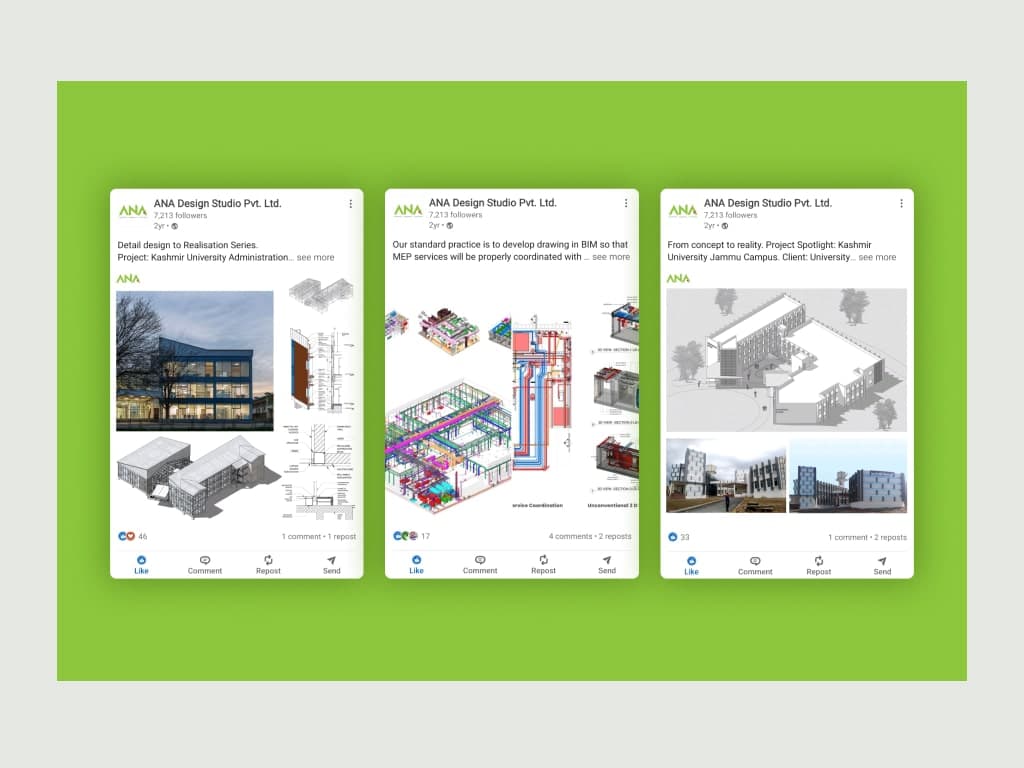Open ANA logo avatar on From concept post
The width and height of the screenshot is (1024, 768).
point(683,210)
